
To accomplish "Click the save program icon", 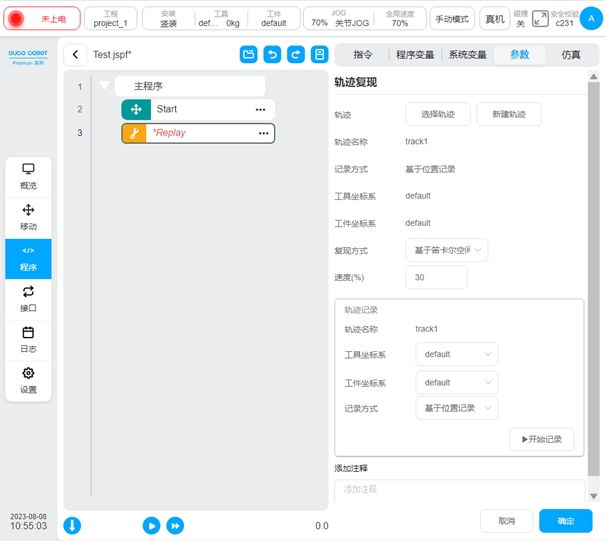I will click(320, 55).
